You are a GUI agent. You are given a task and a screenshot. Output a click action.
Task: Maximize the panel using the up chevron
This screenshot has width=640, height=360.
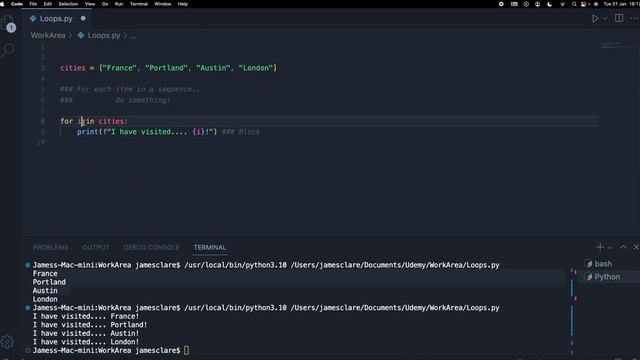(623, 247)
